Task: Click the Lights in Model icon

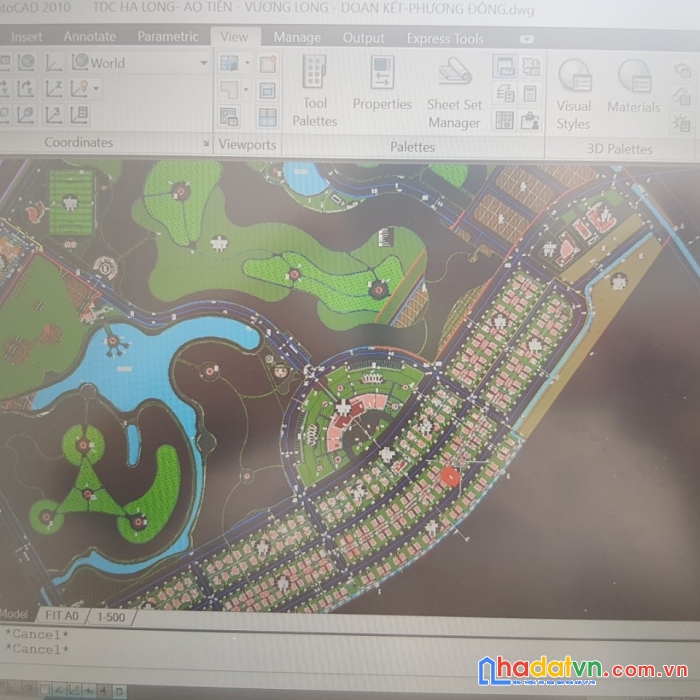Action: pyautogui.click(x=682, y=71)
